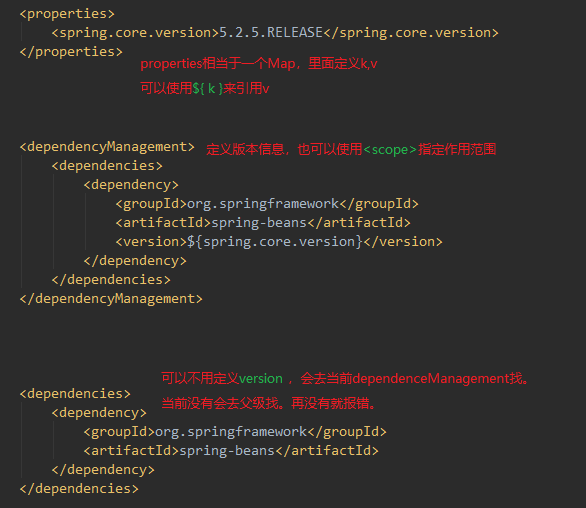Click the green version word in annotation

261,379
